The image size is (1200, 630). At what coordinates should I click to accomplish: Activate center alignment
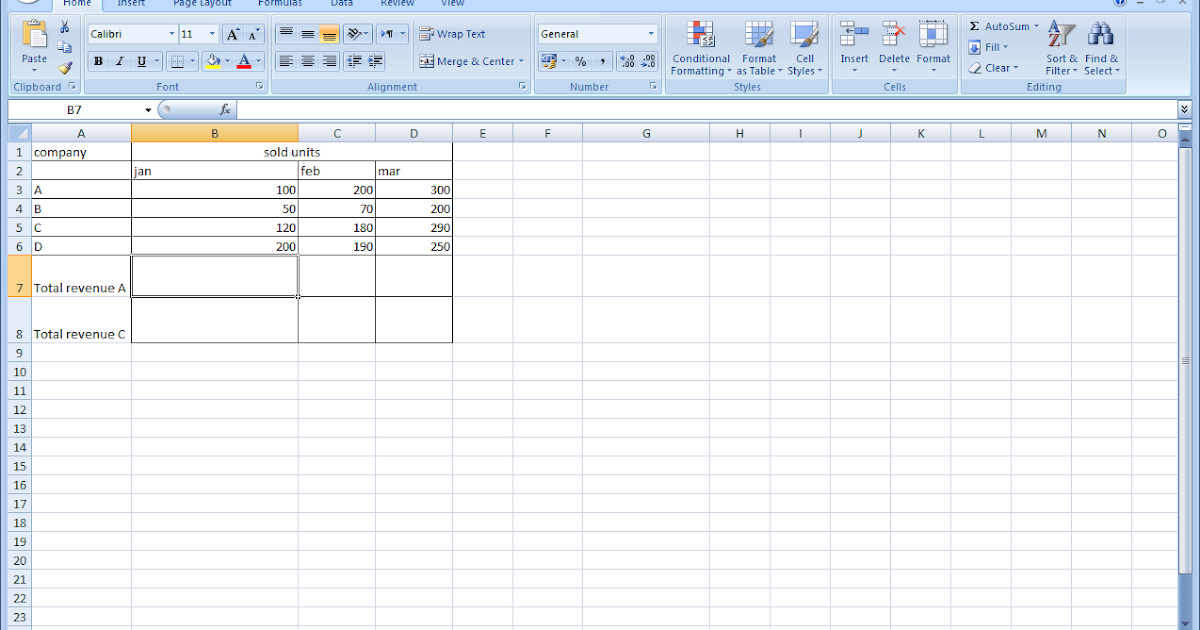(x=306, y=61)
